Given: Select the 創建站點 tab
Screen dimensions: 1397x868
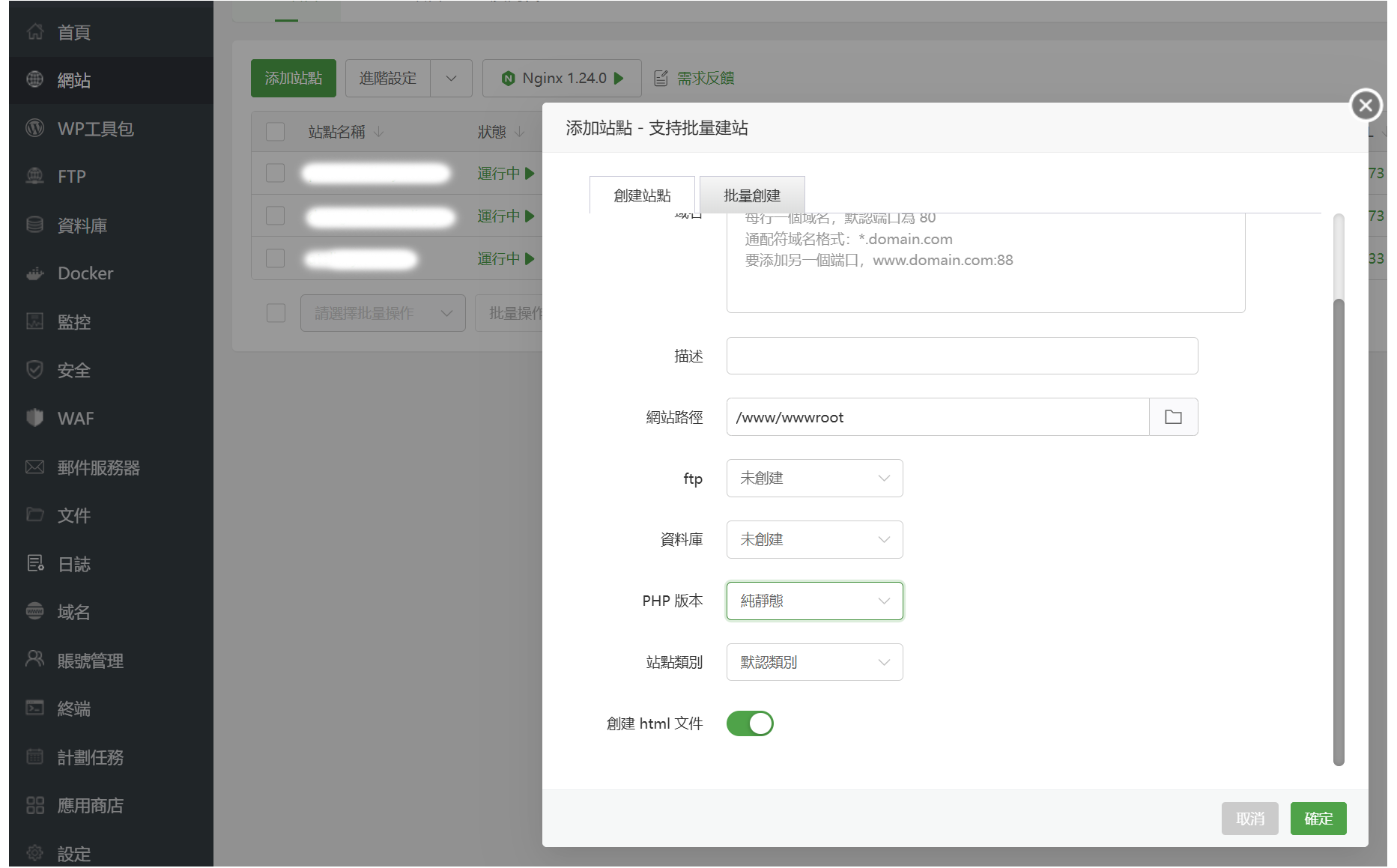Looking at the screenshot, I should [x=642, y=195].
